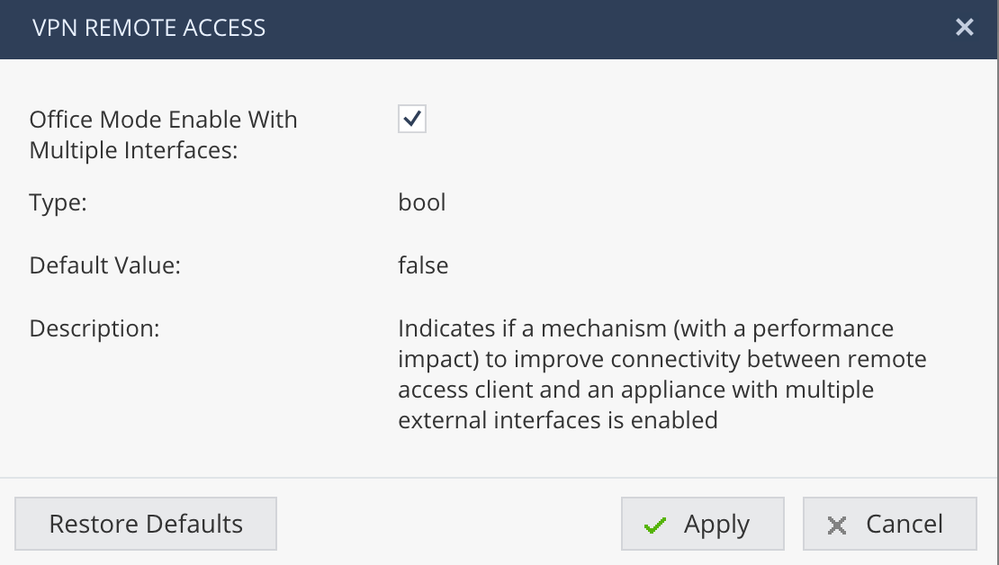This screenshot has height=565, width=999.
Task: Select the false default value text
Action: [x=423, y=266]
